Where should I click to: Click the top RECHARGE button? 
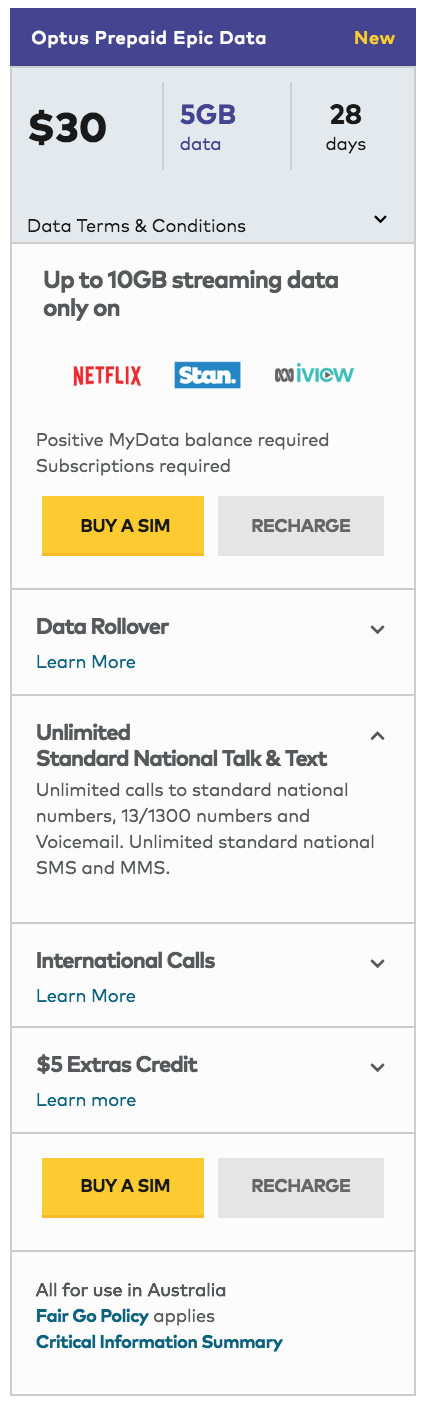click(301, 526)
